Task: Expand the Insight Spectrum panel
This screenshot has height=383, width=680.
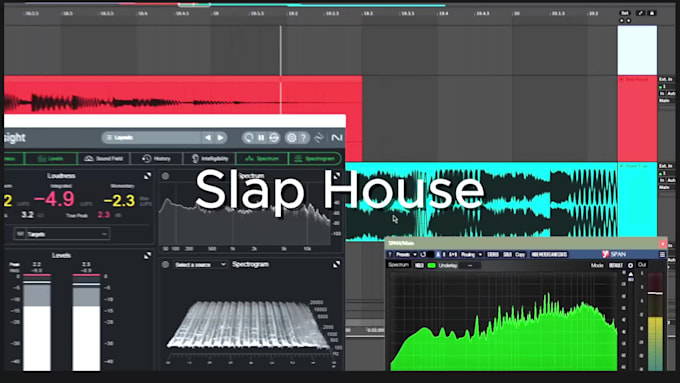Action: 337,176
